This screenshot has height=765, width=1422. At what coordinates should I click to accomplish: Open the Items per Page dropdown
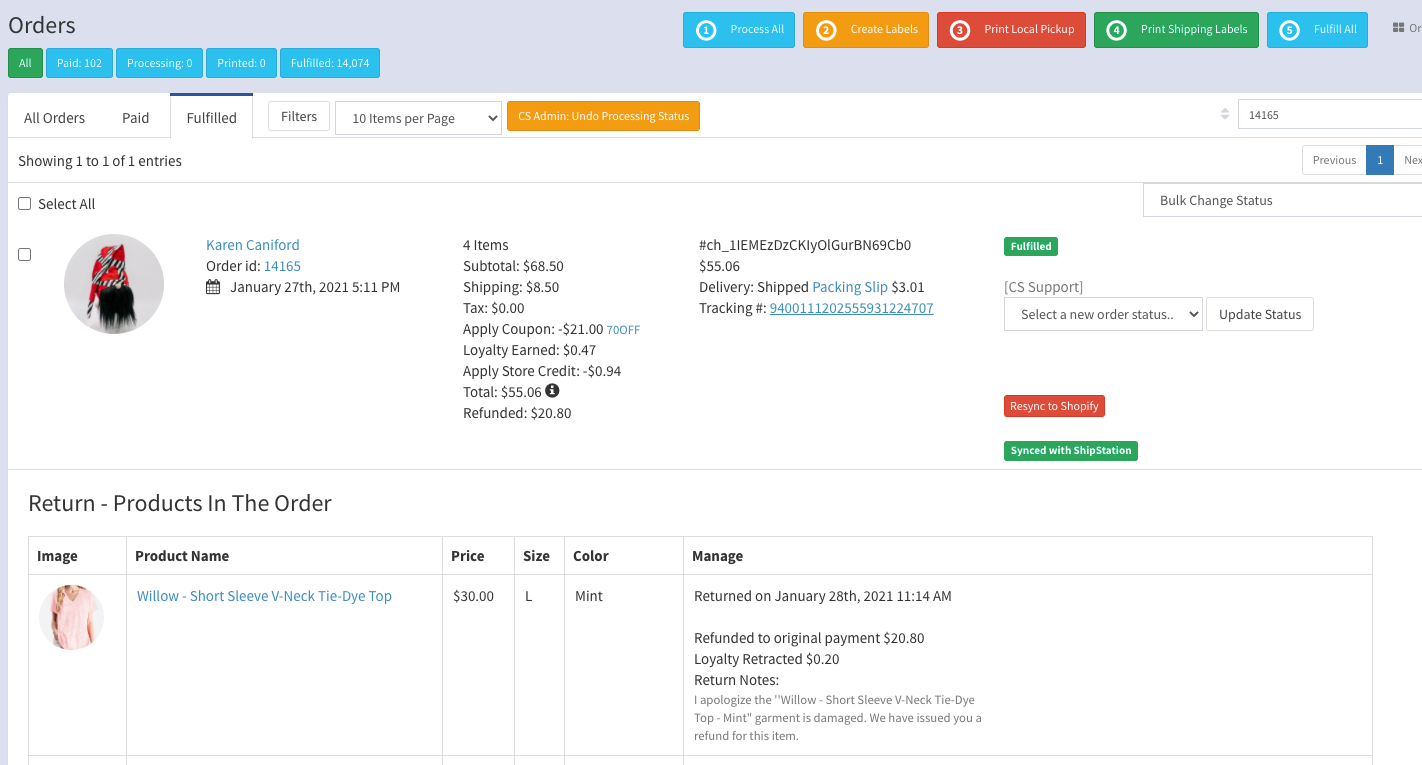tap(418, 118)
